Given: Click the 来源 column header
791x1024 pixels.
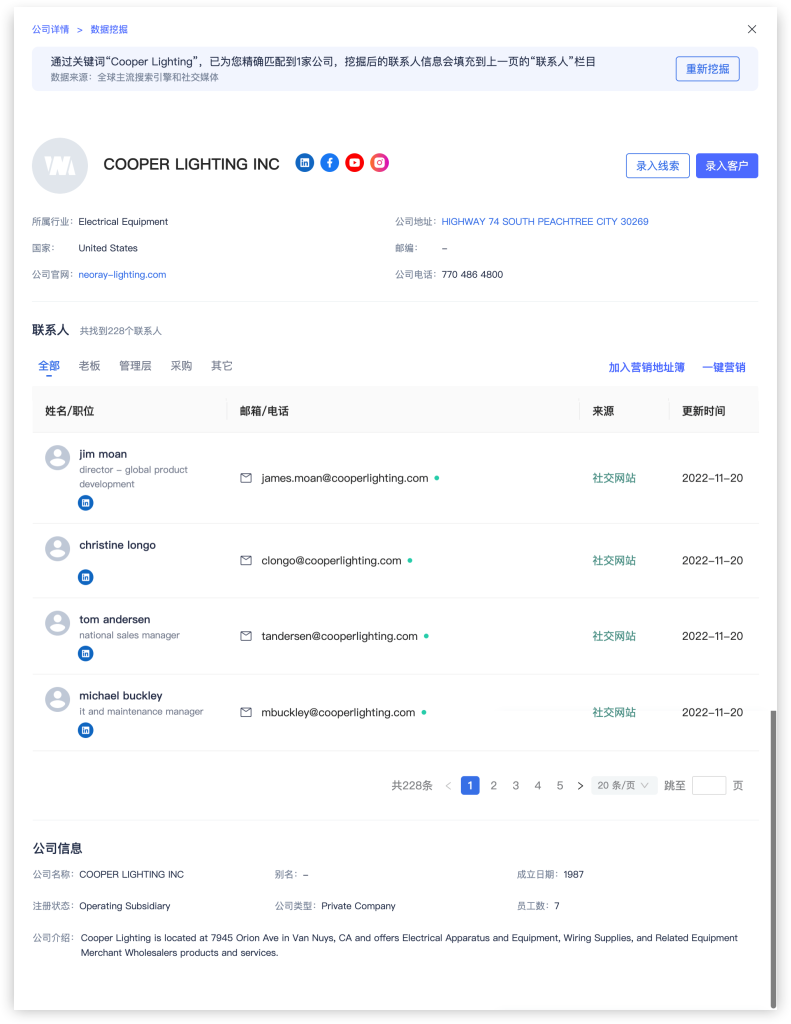Looking at the screenshot, I should 603,411.
